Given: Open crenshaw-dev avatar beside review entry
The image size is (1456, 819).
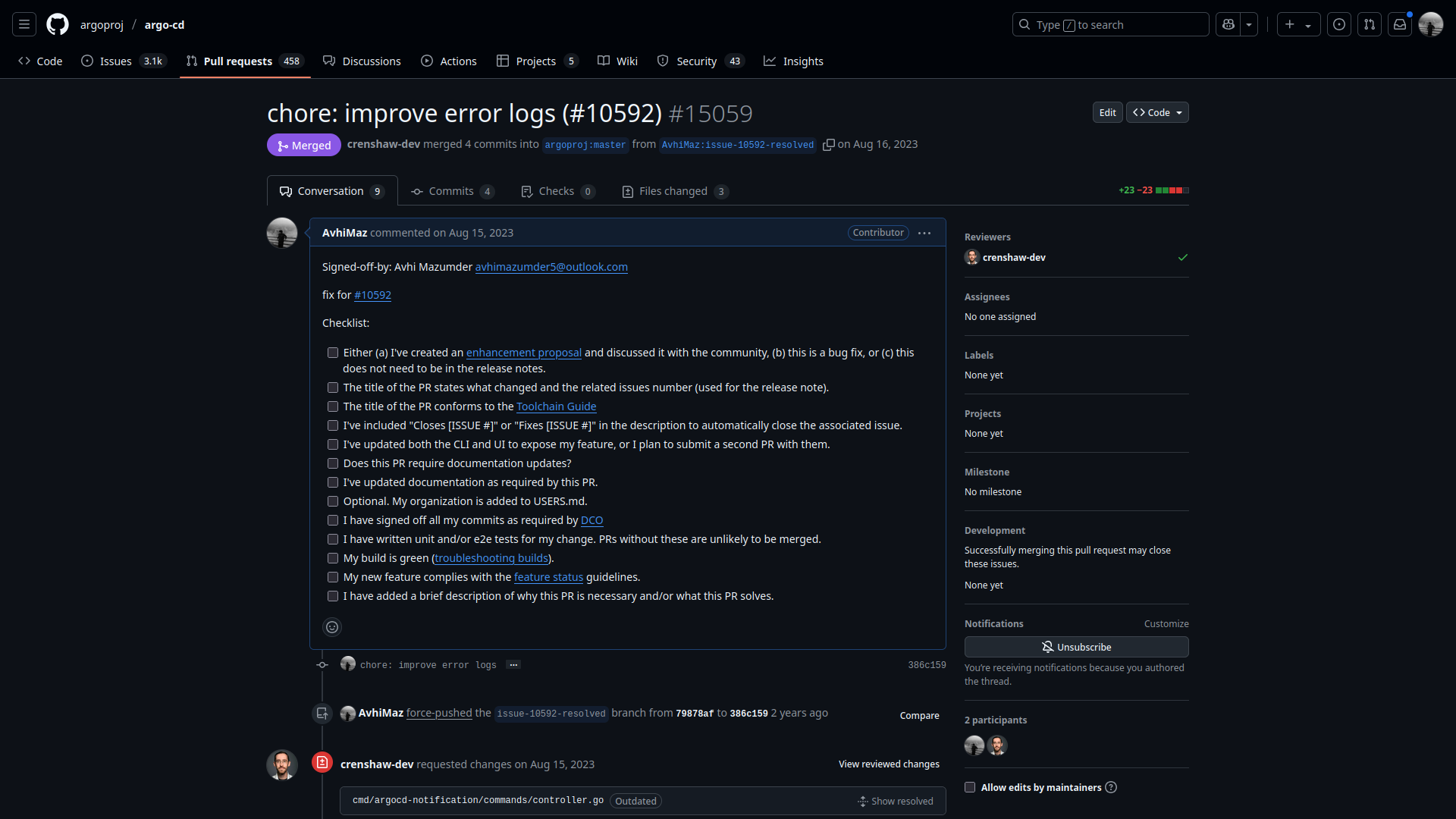Looking at the screenshot, I should pyautogui.click(x=282, y=764).
